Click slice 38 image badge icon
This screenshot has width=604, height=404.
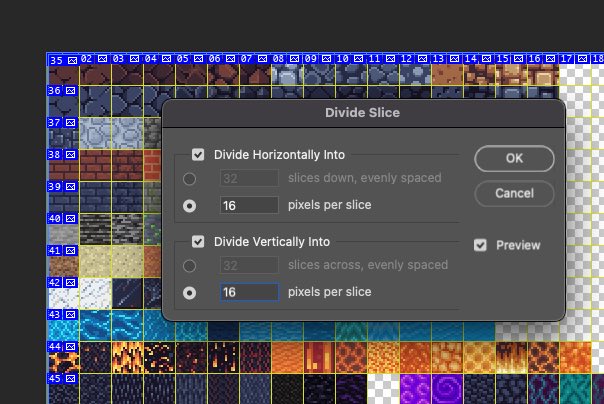tap(70, 154)
